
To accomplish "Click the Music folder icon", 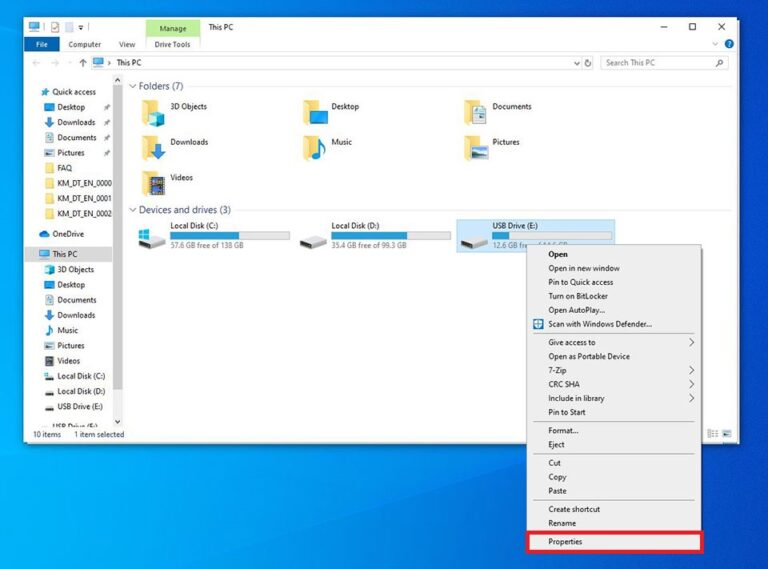I will 314,148.
